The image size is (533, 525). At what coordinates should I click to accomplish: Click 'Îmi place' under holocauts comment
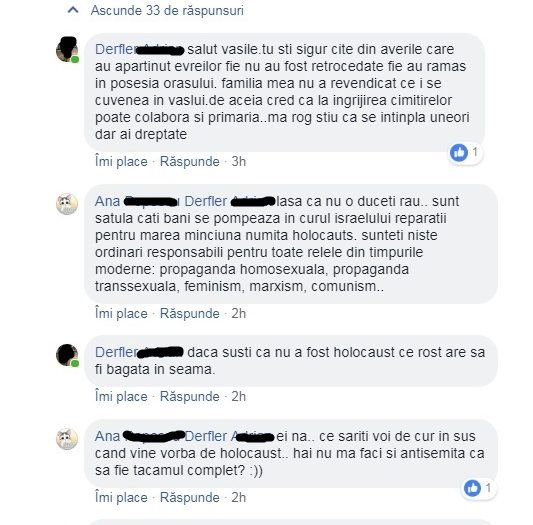[x=121, y=313]
